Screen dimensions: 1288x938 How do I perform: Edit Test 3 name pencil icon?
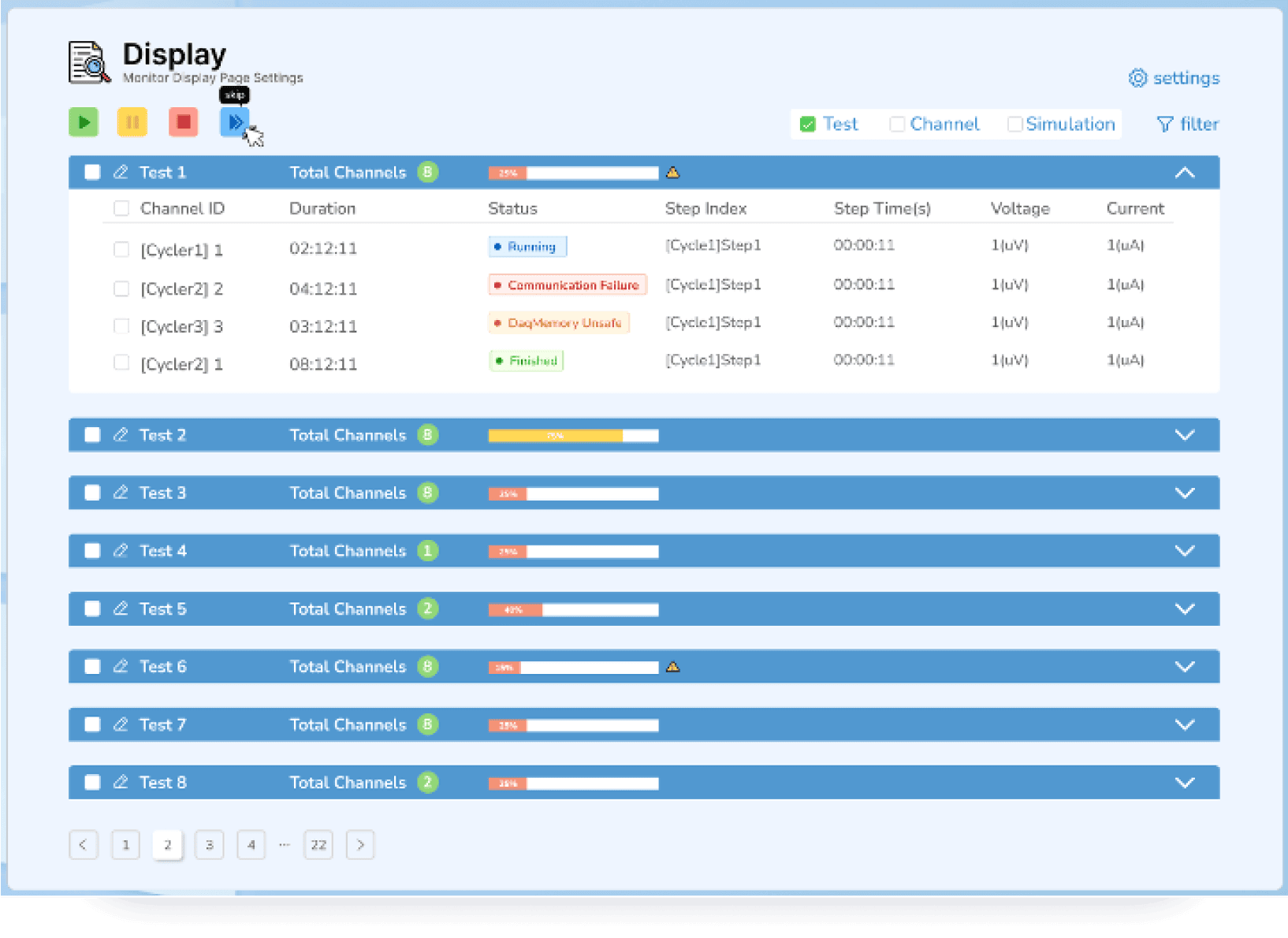click(121, 493)
